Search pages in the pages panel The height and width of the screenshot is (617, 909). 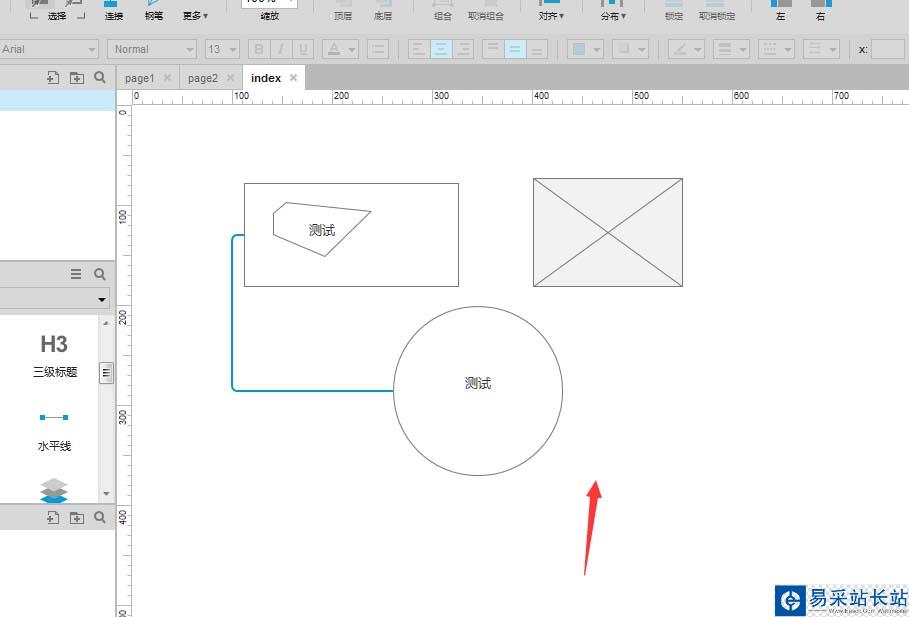point(100,78)
